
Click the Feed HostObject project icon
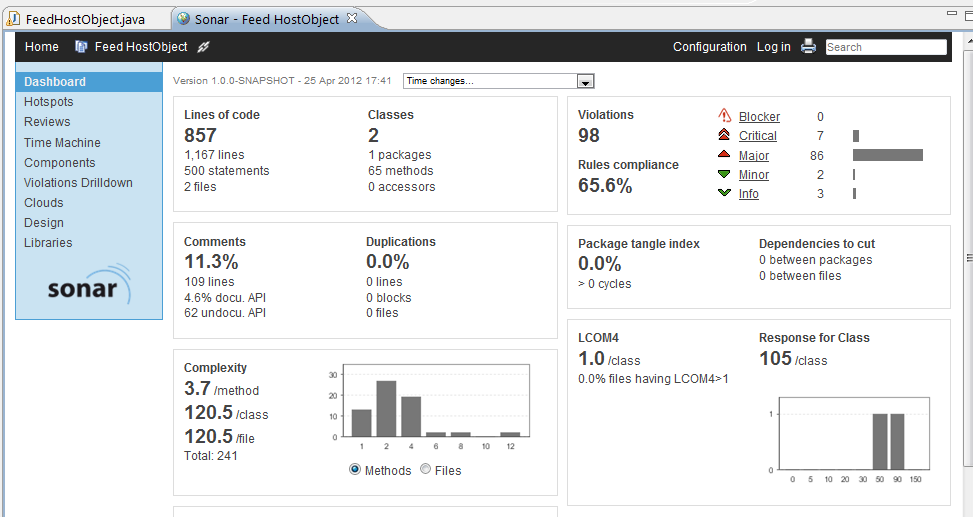(x=81, y=47)
